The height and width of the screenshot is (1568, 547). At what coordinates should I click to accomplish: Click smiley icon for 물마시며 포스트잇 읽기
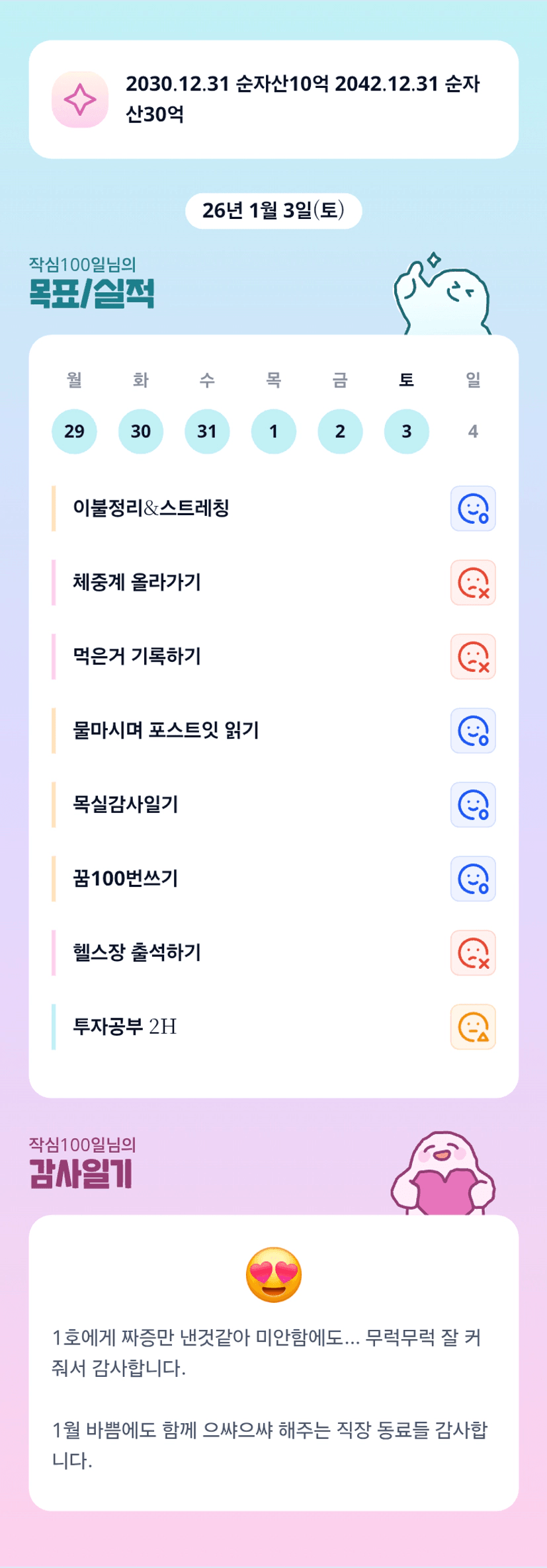473,731
